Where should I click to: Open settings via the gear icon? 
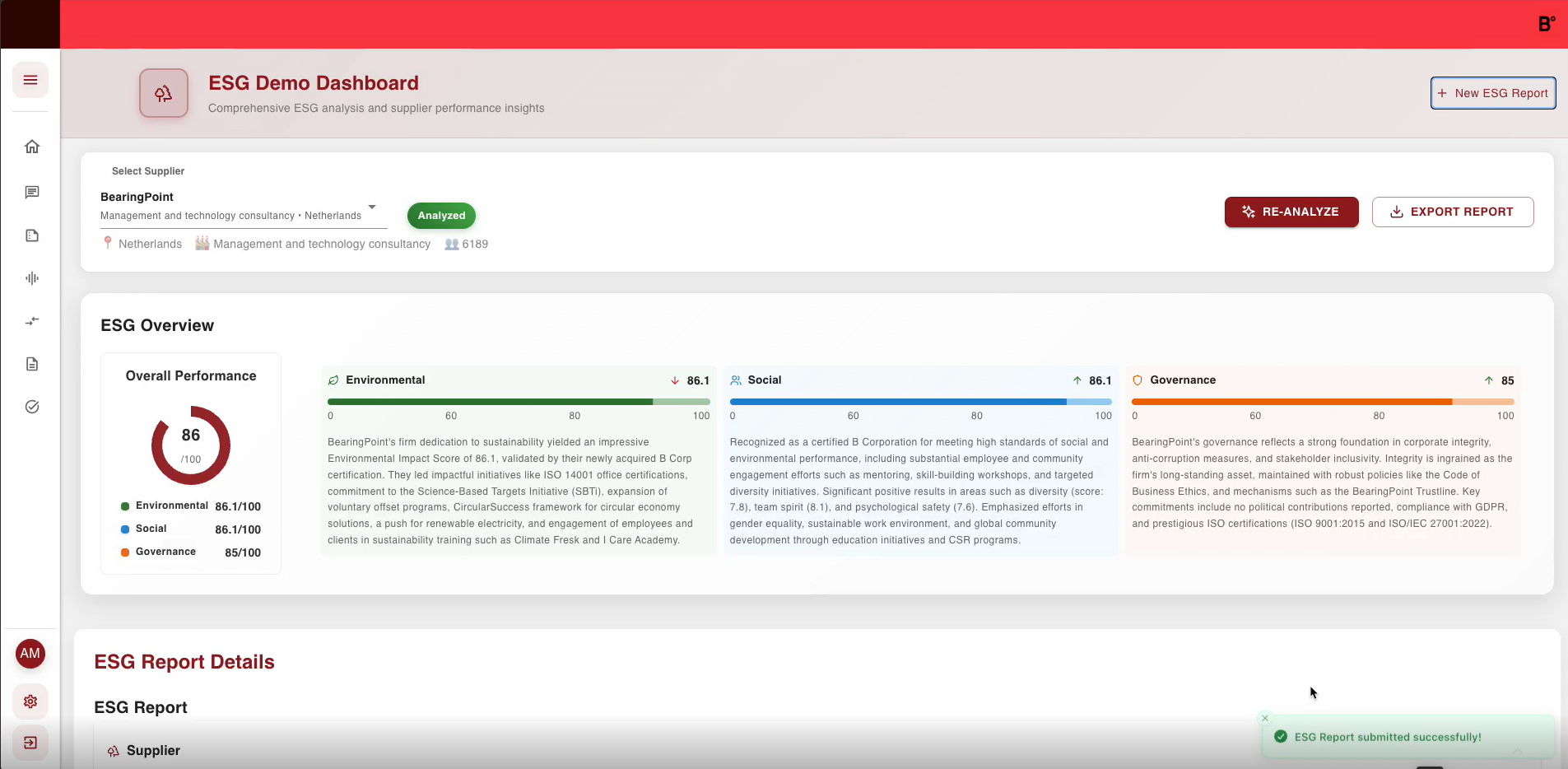coord(30,701)
